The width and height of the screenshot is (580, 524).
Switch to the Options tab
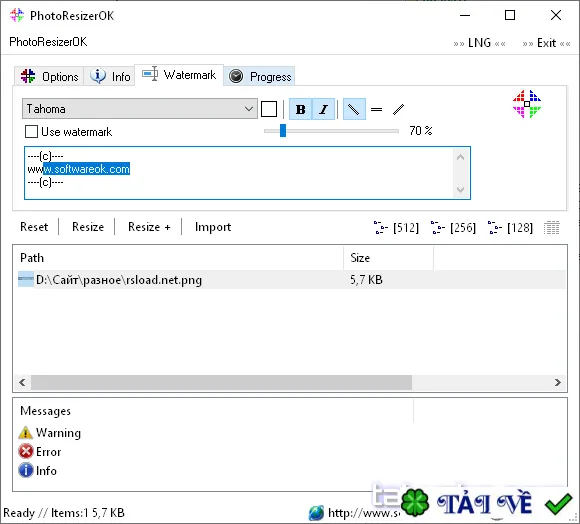click(49, 77)
